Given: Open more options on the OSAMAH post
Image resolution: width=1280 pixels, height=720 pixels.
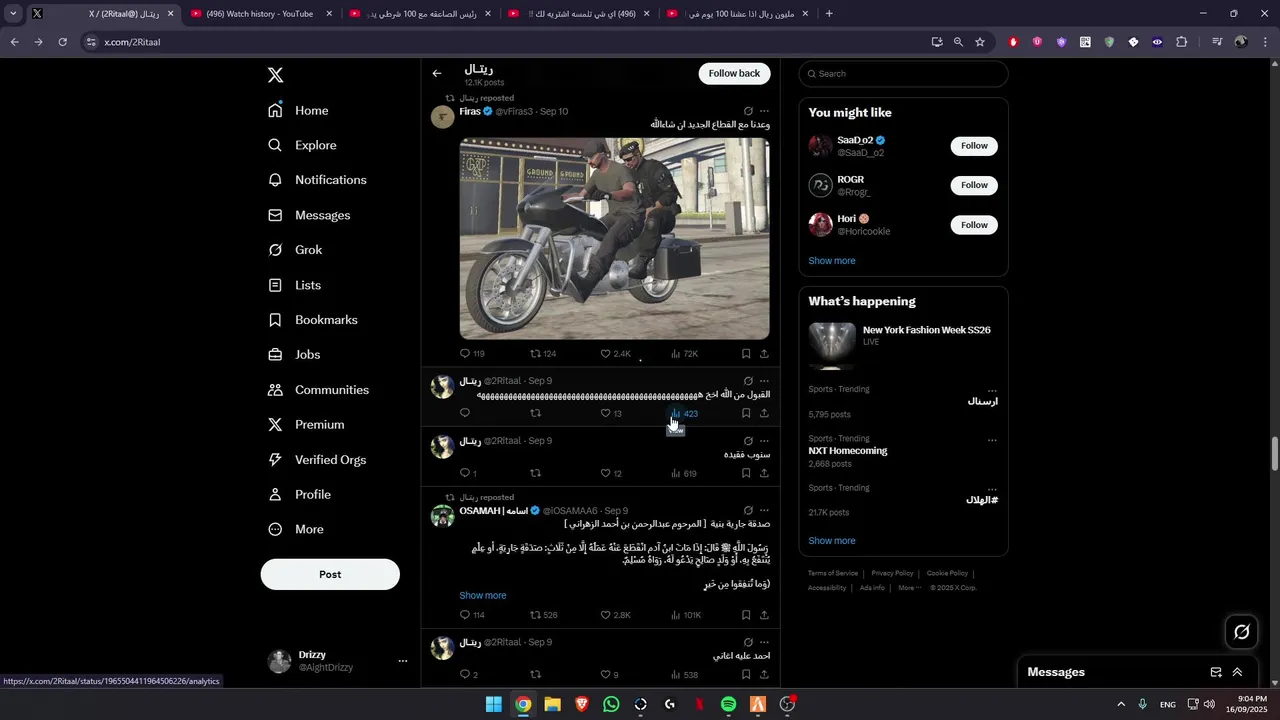Looking at the screenshot, I should (x=764, y=510).
